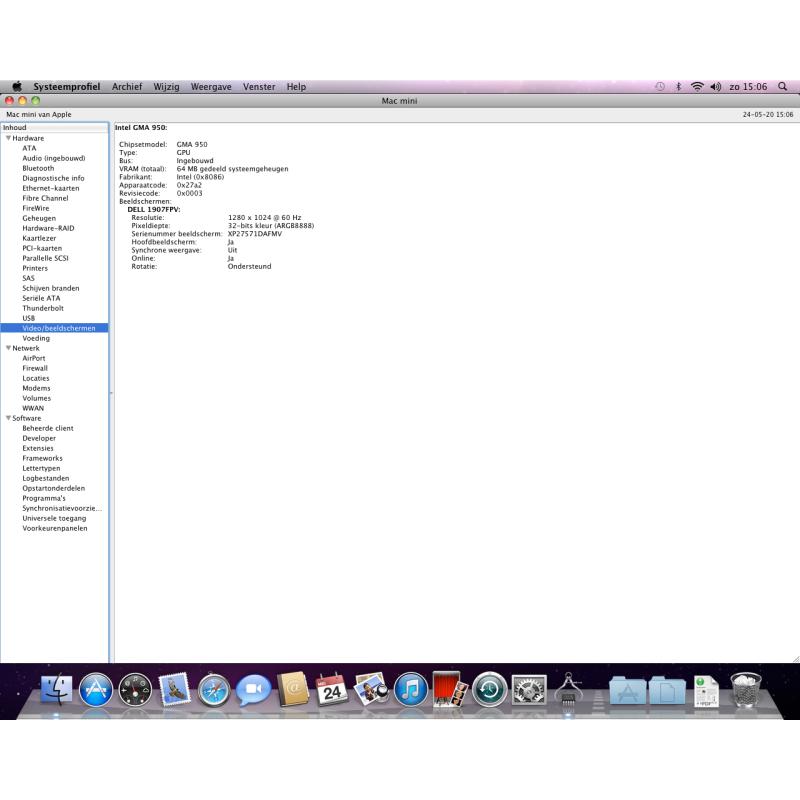Image resolution: width=800 pixels, height=800 pixels.
Task: Click Spotlight search magnifier icon
Action: (782, 86)
